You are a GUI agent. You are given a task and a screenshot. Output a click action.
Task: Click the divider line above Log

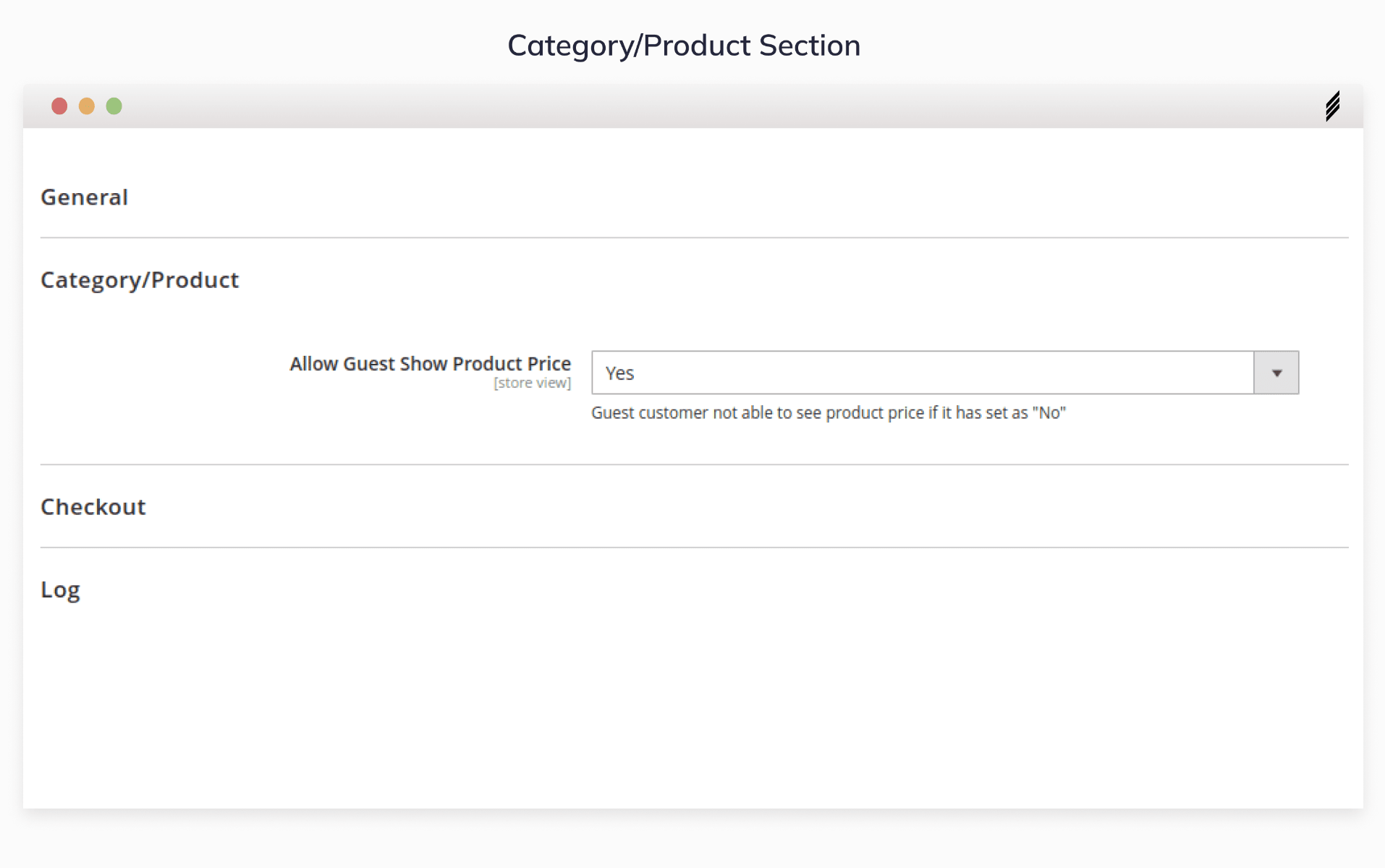coord(694,548)
